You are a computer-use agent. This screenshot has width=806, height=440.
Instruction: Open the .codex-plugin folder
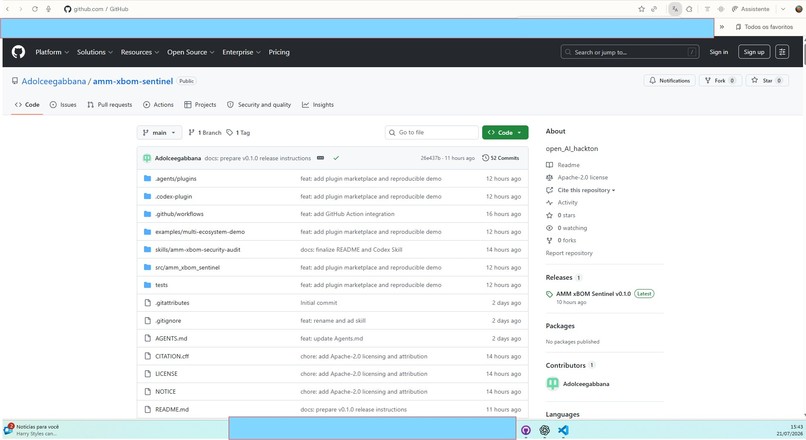coord(174,196)
